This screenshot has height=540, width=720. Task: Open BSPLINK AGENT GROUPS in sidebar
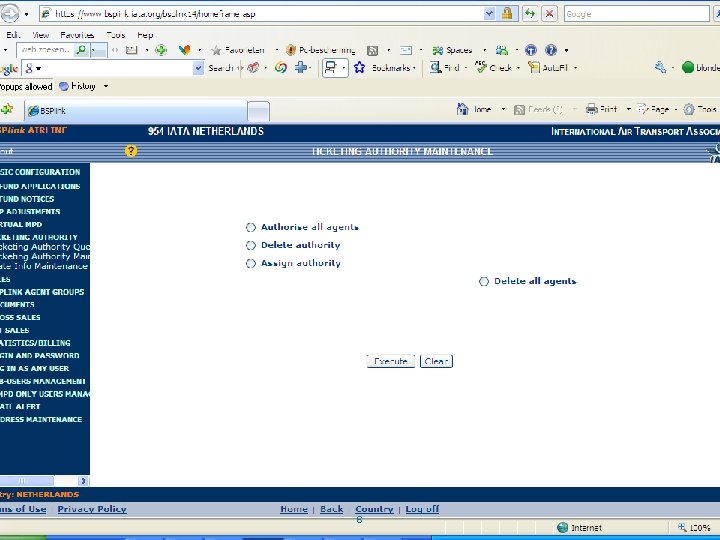tap(42, 292)
